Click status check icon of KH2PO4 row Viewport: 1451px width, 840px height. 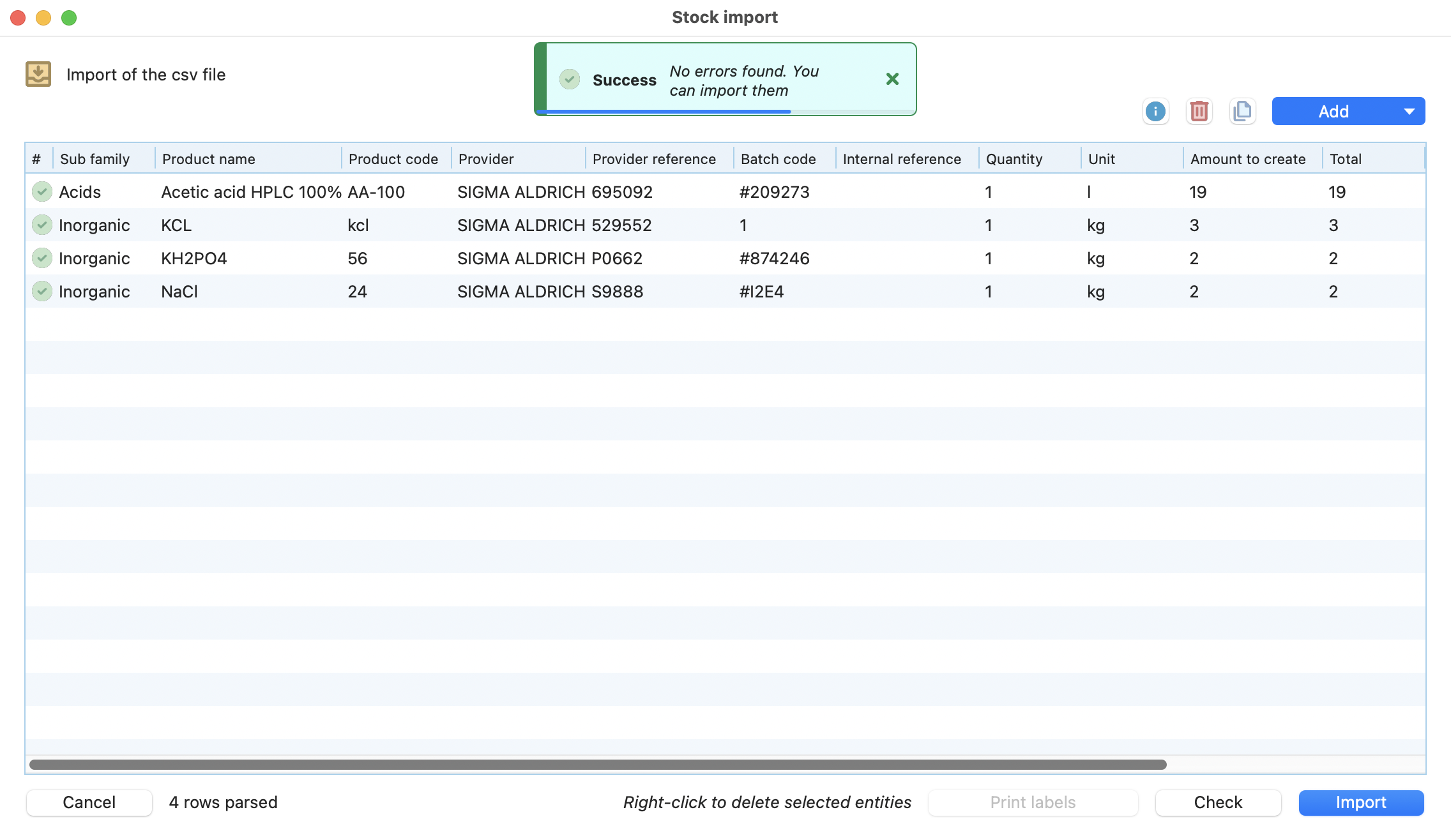tap(42, 258)
